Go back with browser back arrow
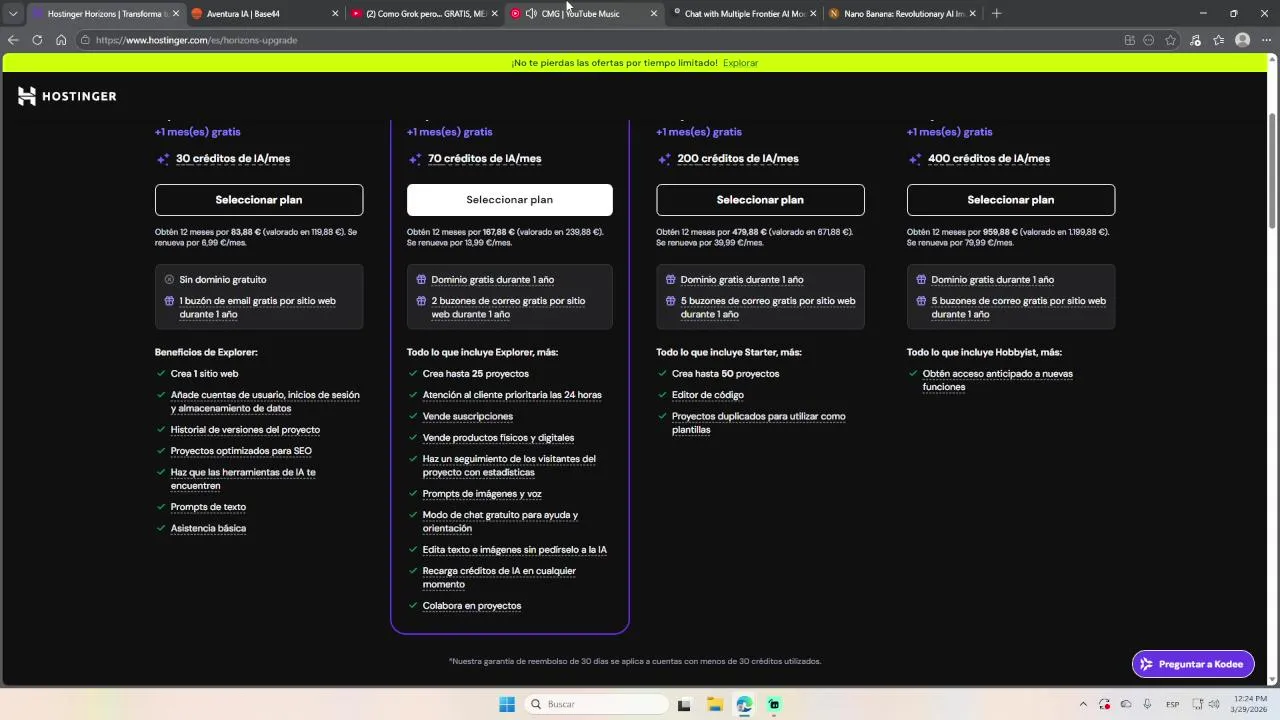Image resolution: width=1280 pixels, height=720 pixels. pos(13,40)
